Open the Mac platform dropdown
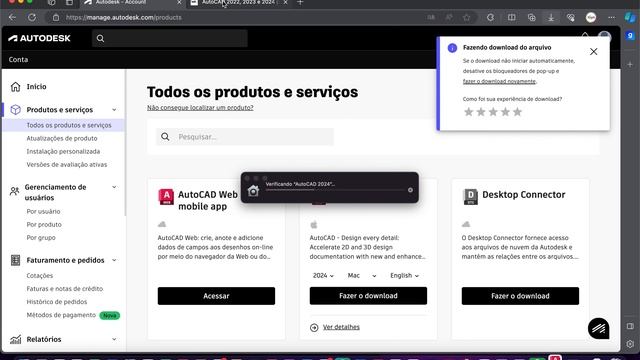Screen dimensions: 640x360 coord(362,276)
